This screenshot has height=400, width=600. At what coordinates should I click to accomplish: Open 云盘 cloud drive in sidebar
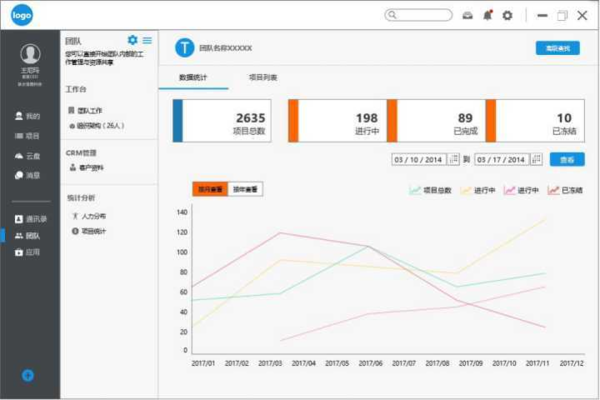pos(27,156)
